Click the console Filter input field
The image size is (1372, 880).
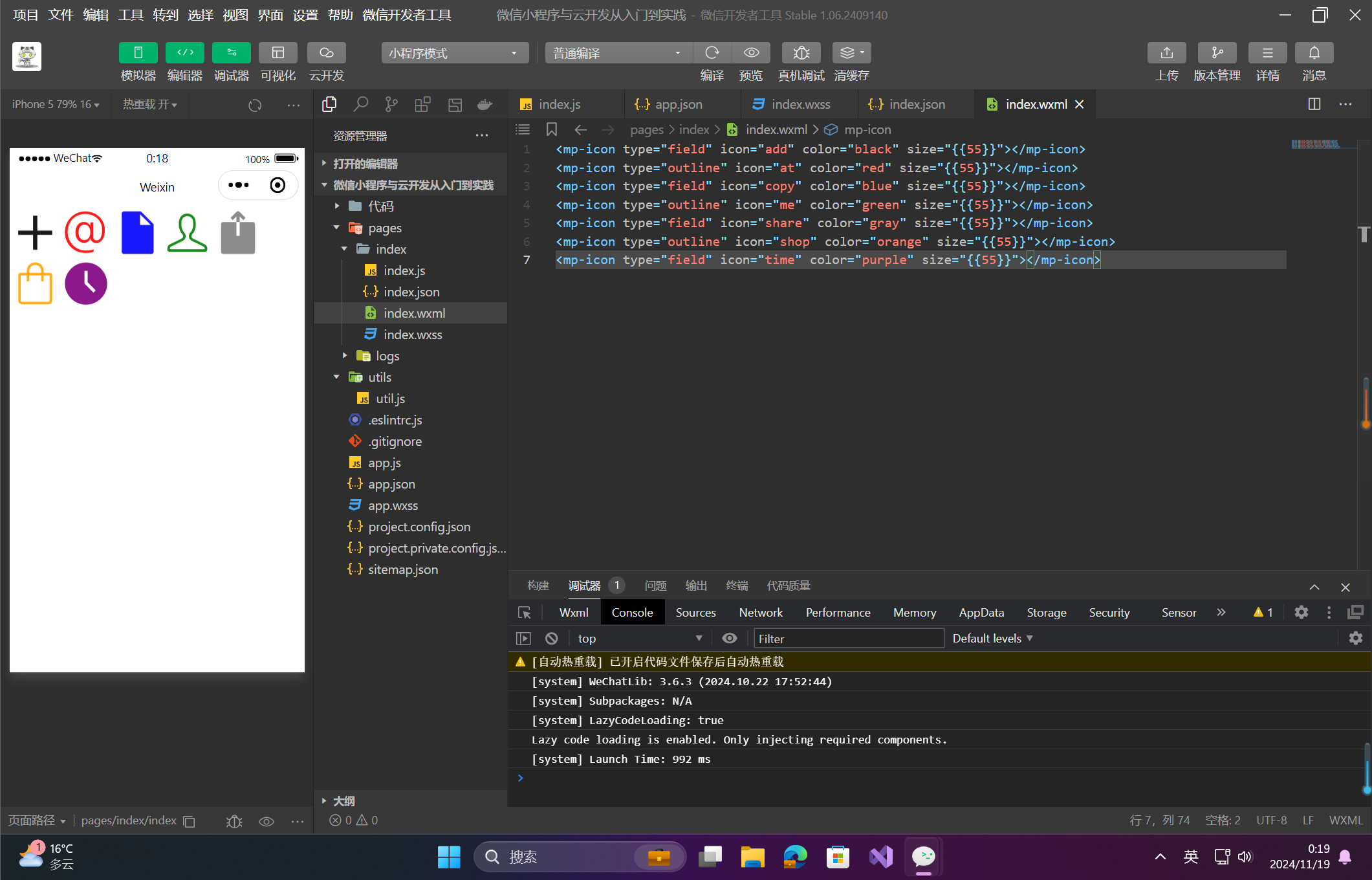pos(847,639)
